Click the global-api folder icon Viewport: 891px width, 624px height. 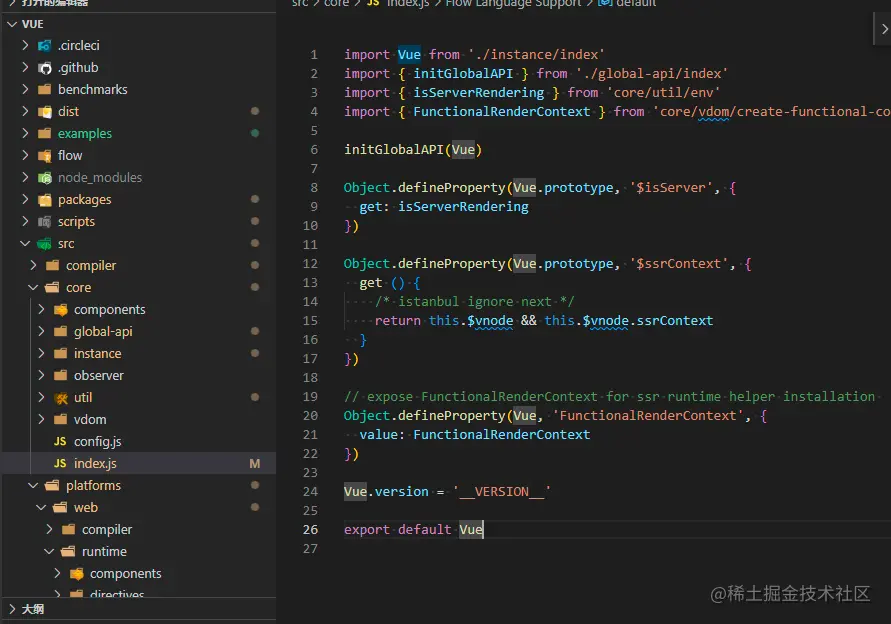coord(60,332)
